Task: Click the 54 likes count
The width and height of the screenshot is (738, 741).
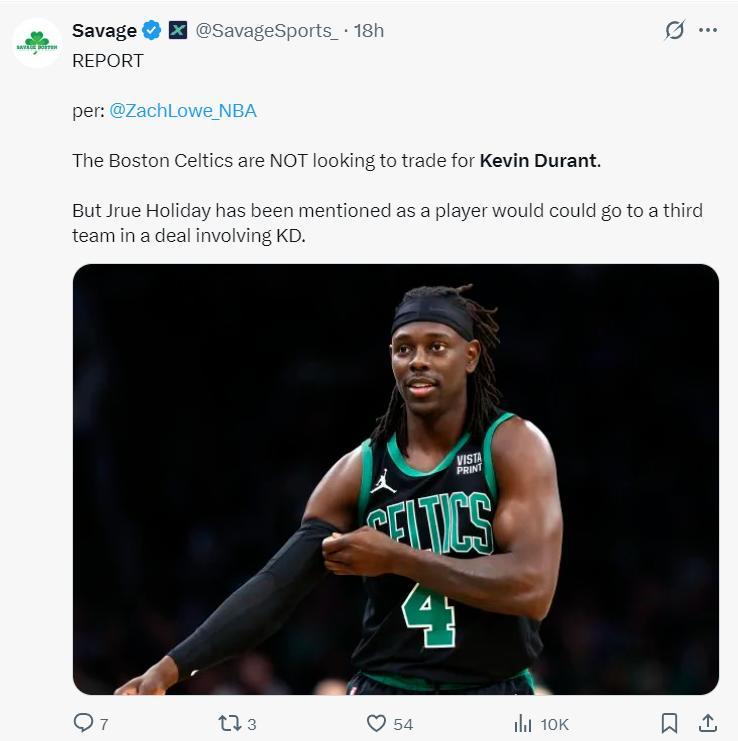Action: 403,724
